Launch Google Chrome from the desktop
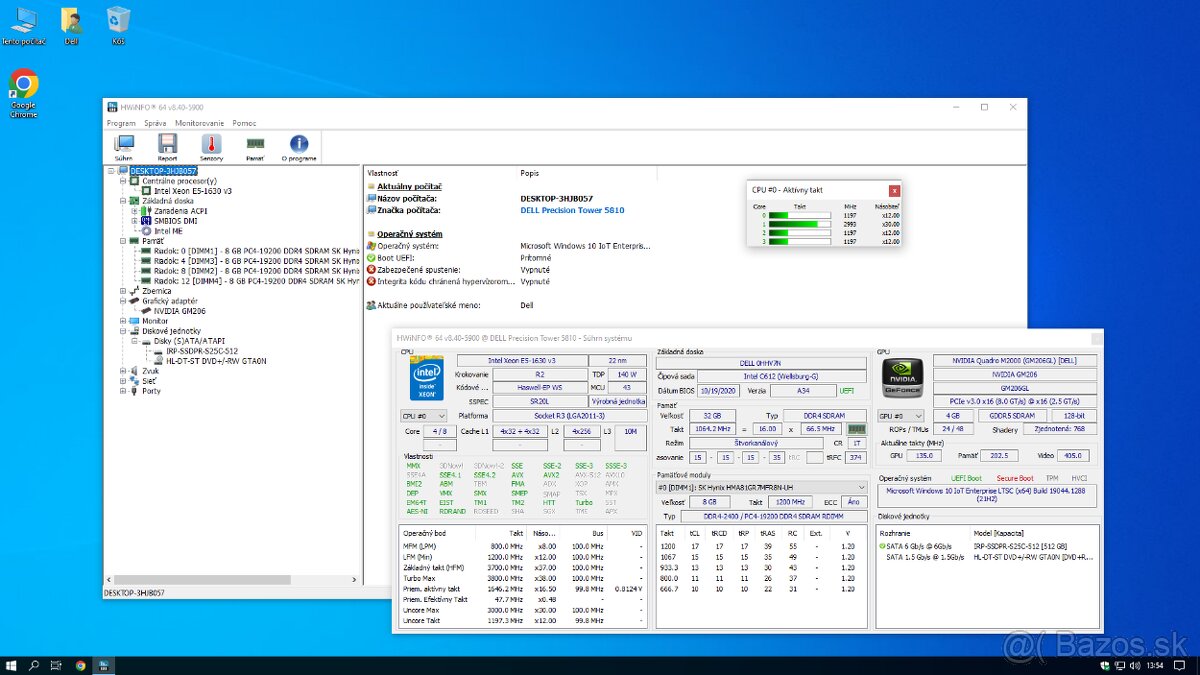Image resolution: width=1200 pixels, height=675 pixels. 22,80
